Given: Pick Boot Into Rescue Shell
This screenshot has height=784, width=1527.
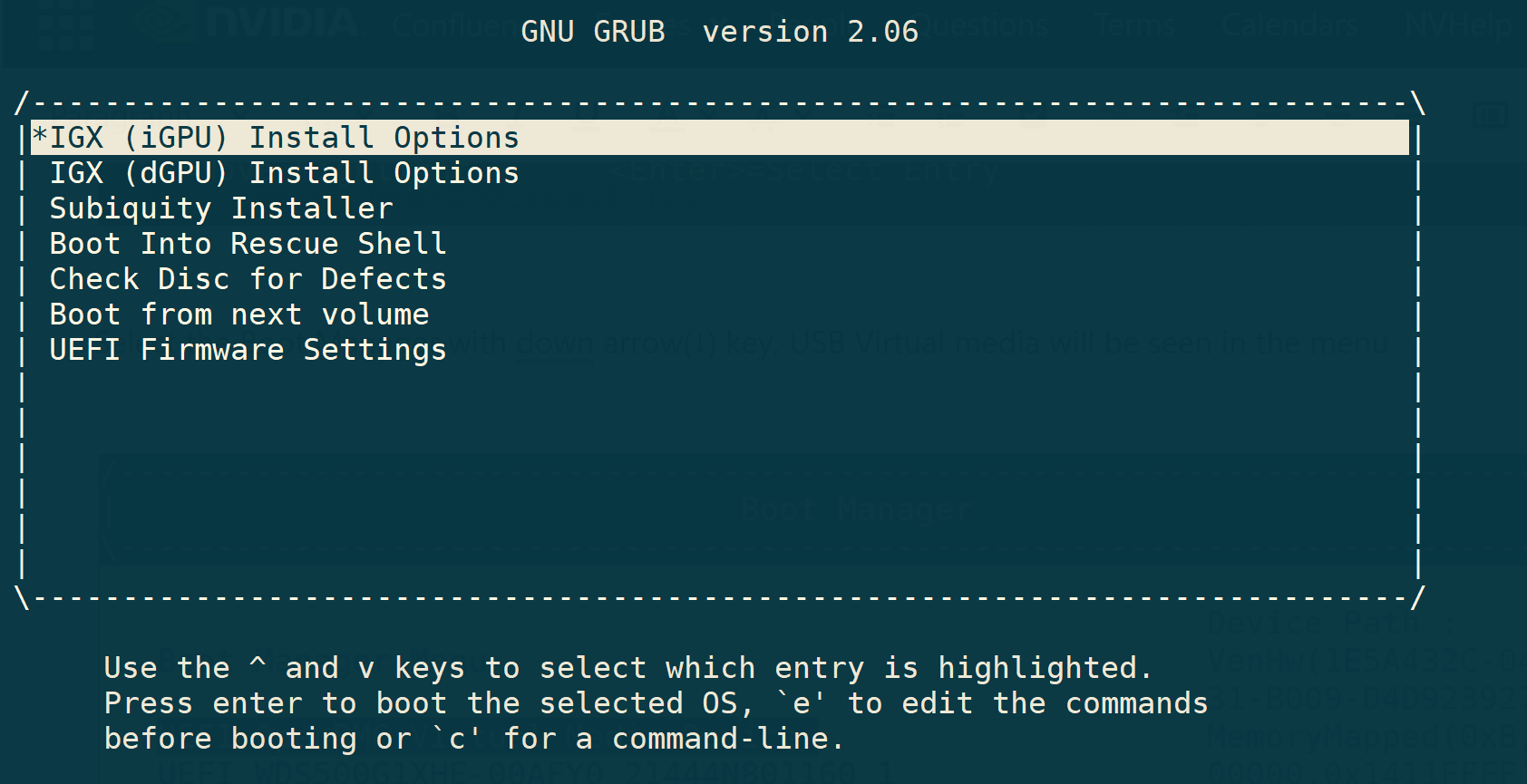Looking at the screenshot, I should pos(248,244).
